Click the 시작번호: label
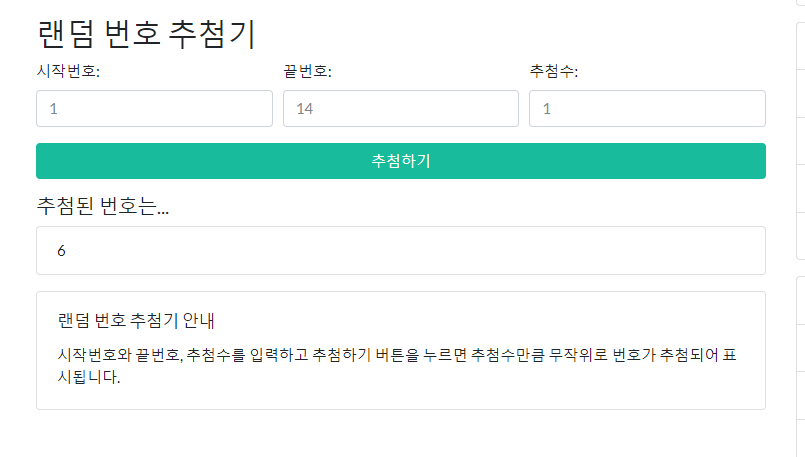Viewport: 805px width, 457px height. 68,72
